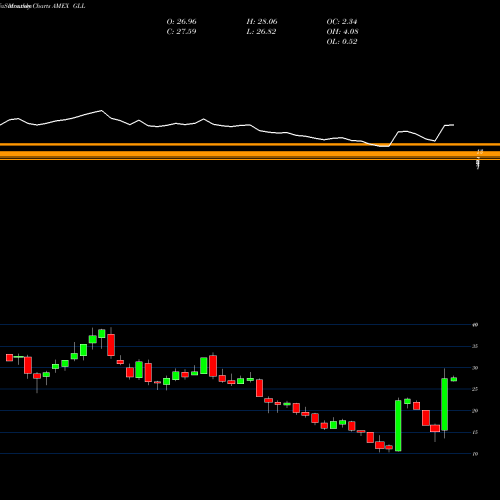The width and height of the screenshot is (500, 500).
Task: Click the 30 price axis label
Action: tap(475, 368)
